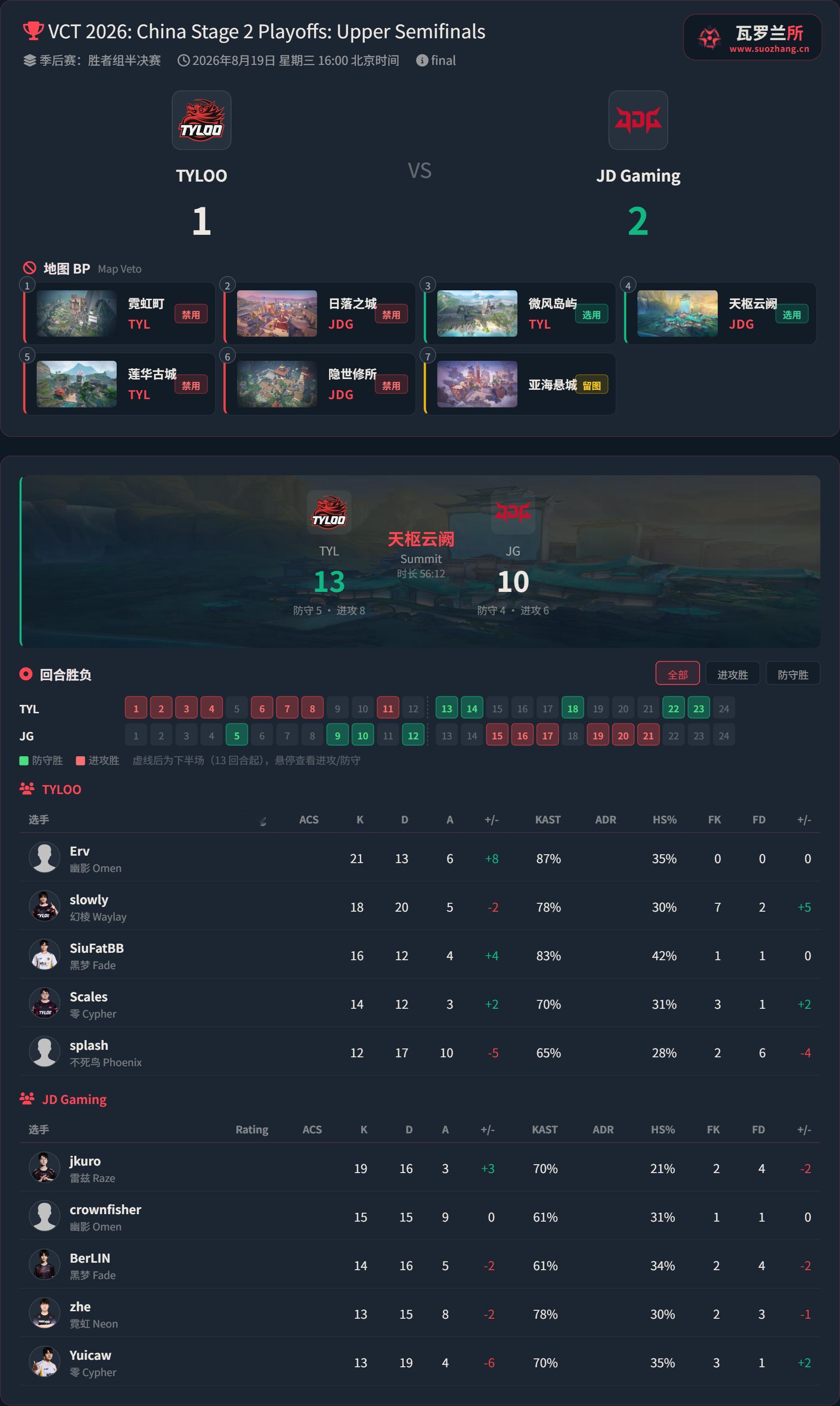This screenshot has height=1406, width=840.
Task: Click the trophy icon beside the VCT title
Action: click(x=33, y=30)
